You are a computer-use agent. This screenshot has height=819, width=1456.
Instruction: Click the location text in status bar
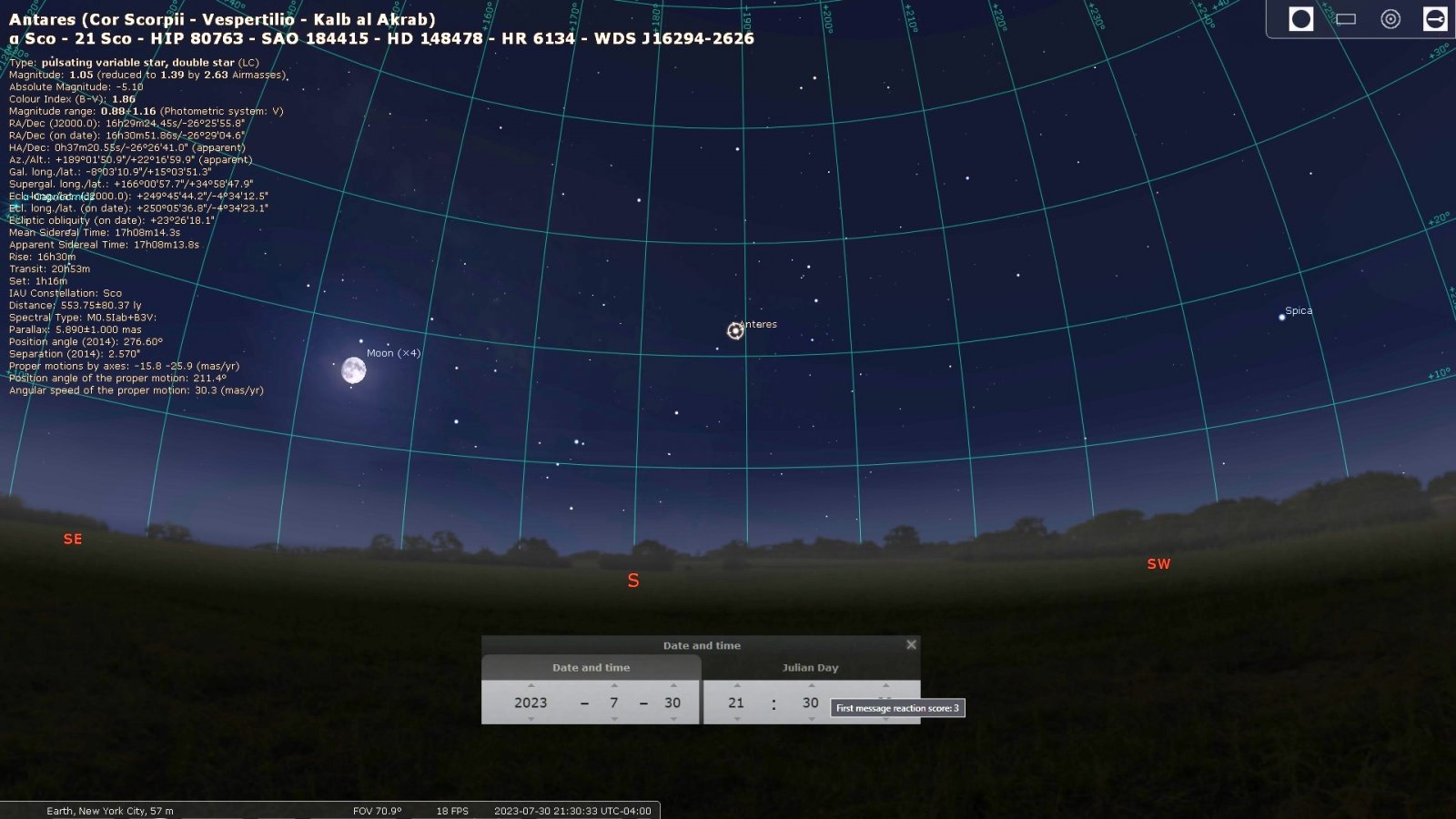tap(110, 811)
